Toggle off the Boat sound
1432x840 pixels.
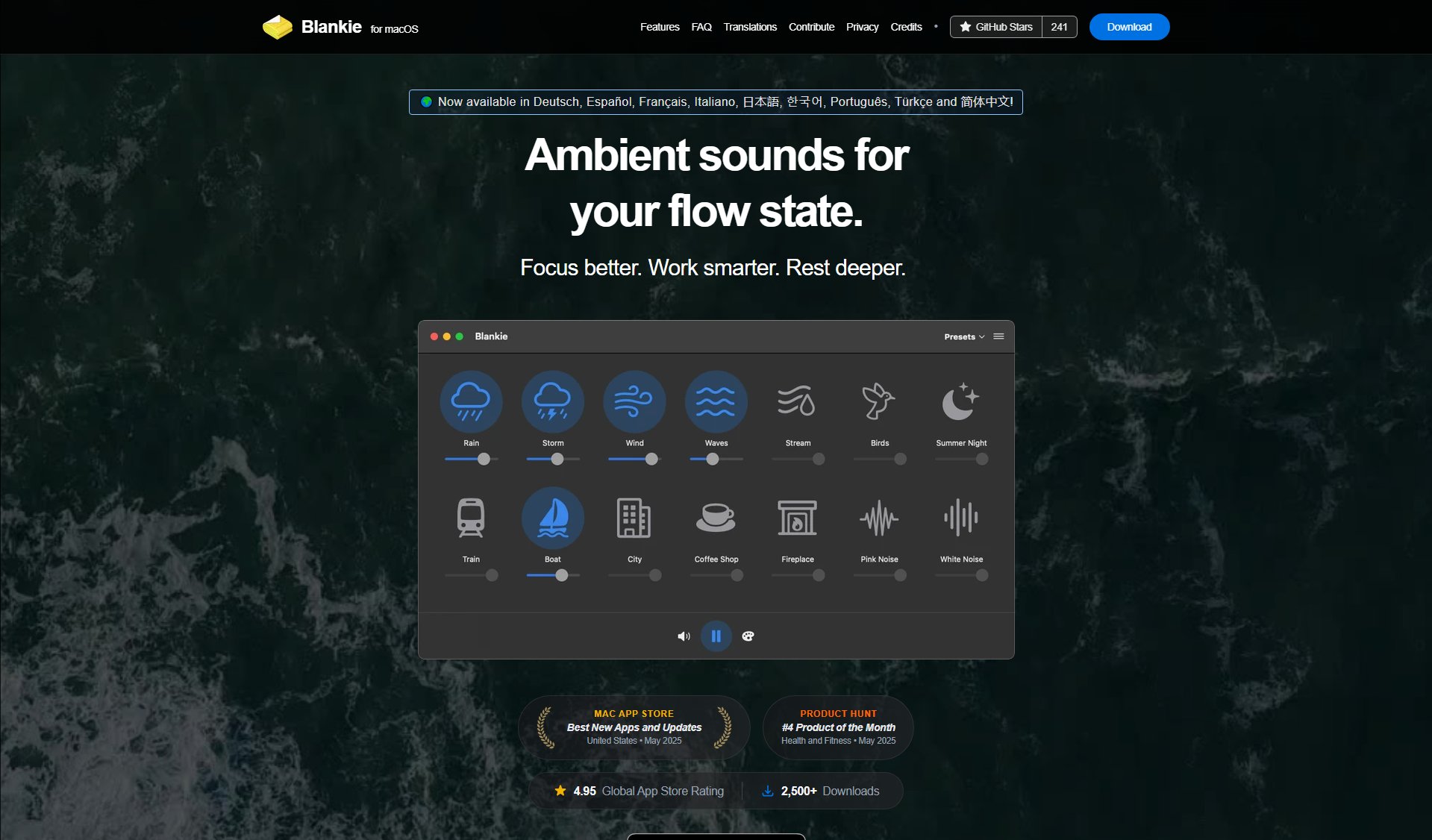552,518
